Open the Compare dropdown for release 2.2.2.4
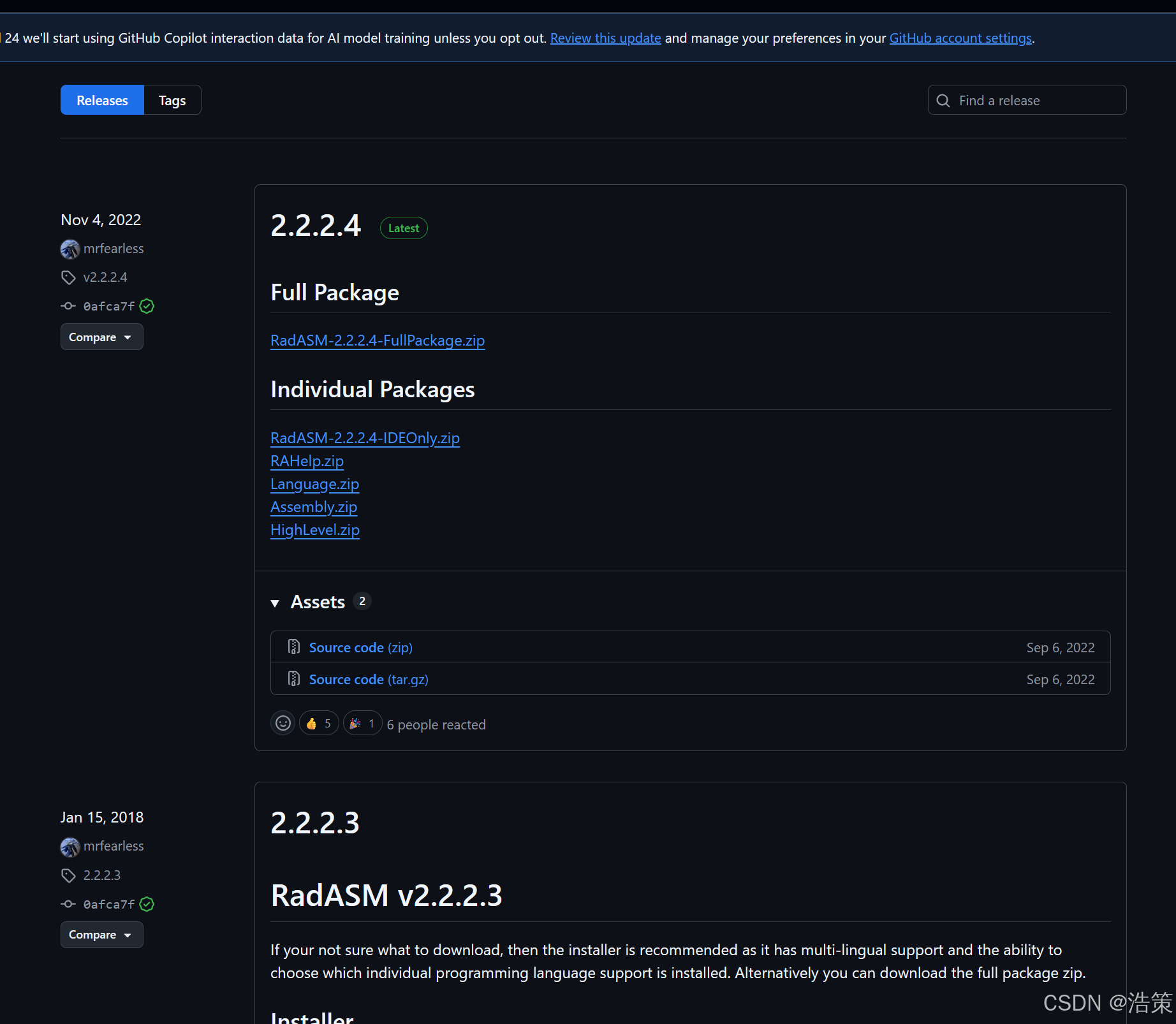Viewport: 1176px width, 1024px height. pyautogui.click(x=102, y=337)
